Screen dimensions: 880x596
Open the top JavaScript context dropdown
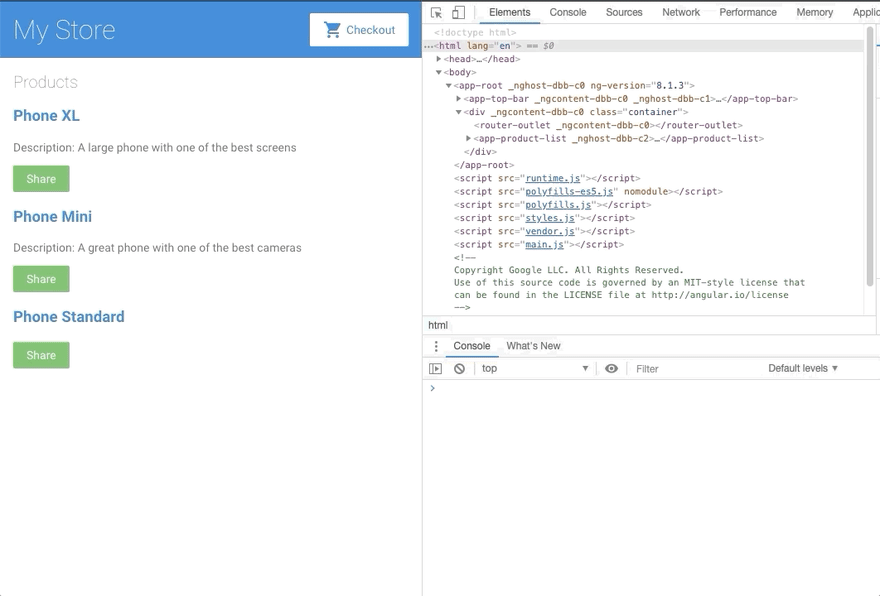click(x=535, y=369)
